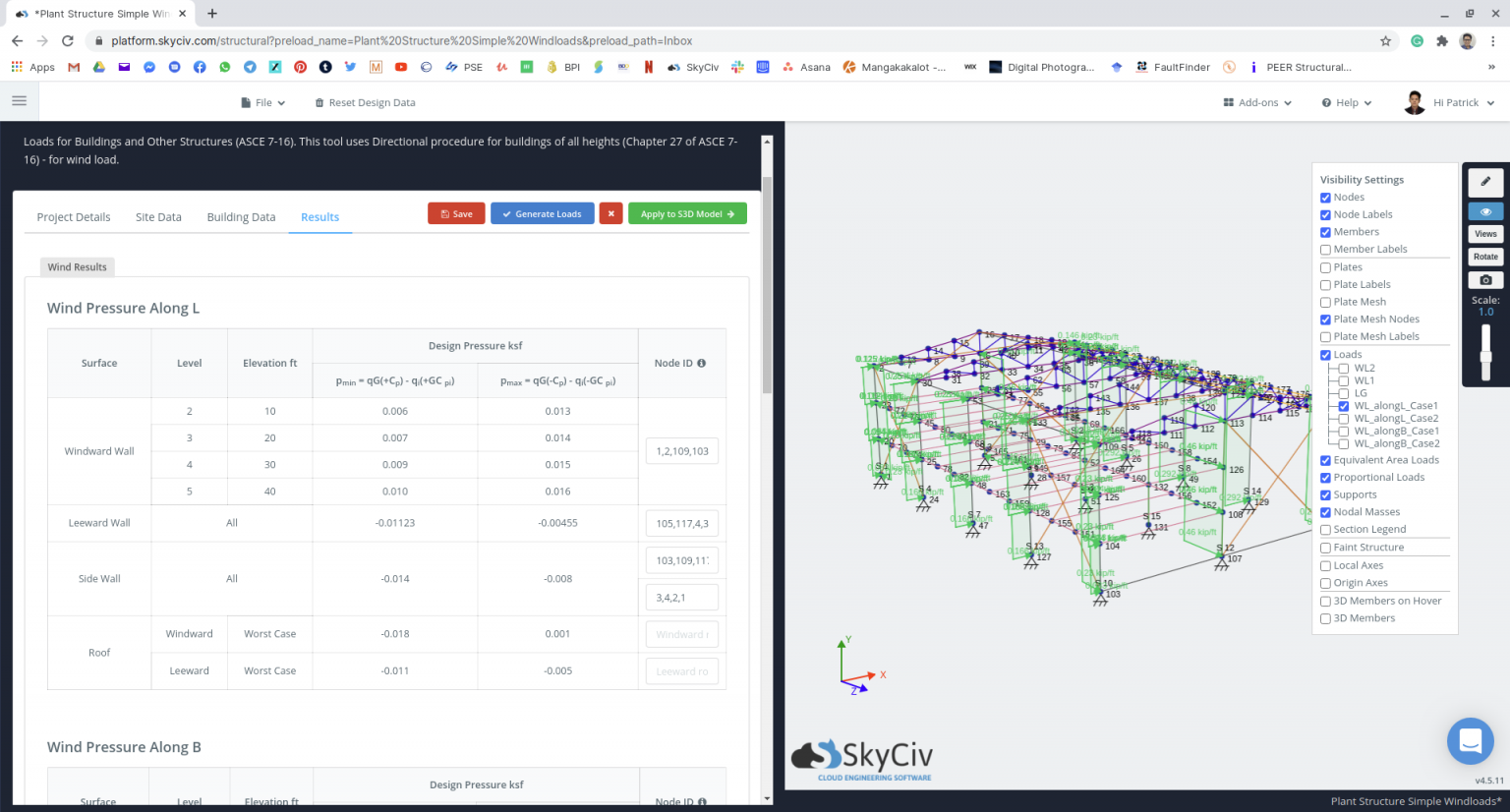Click the Scale slider handle
The image size is (1510, 812).
1485,357
